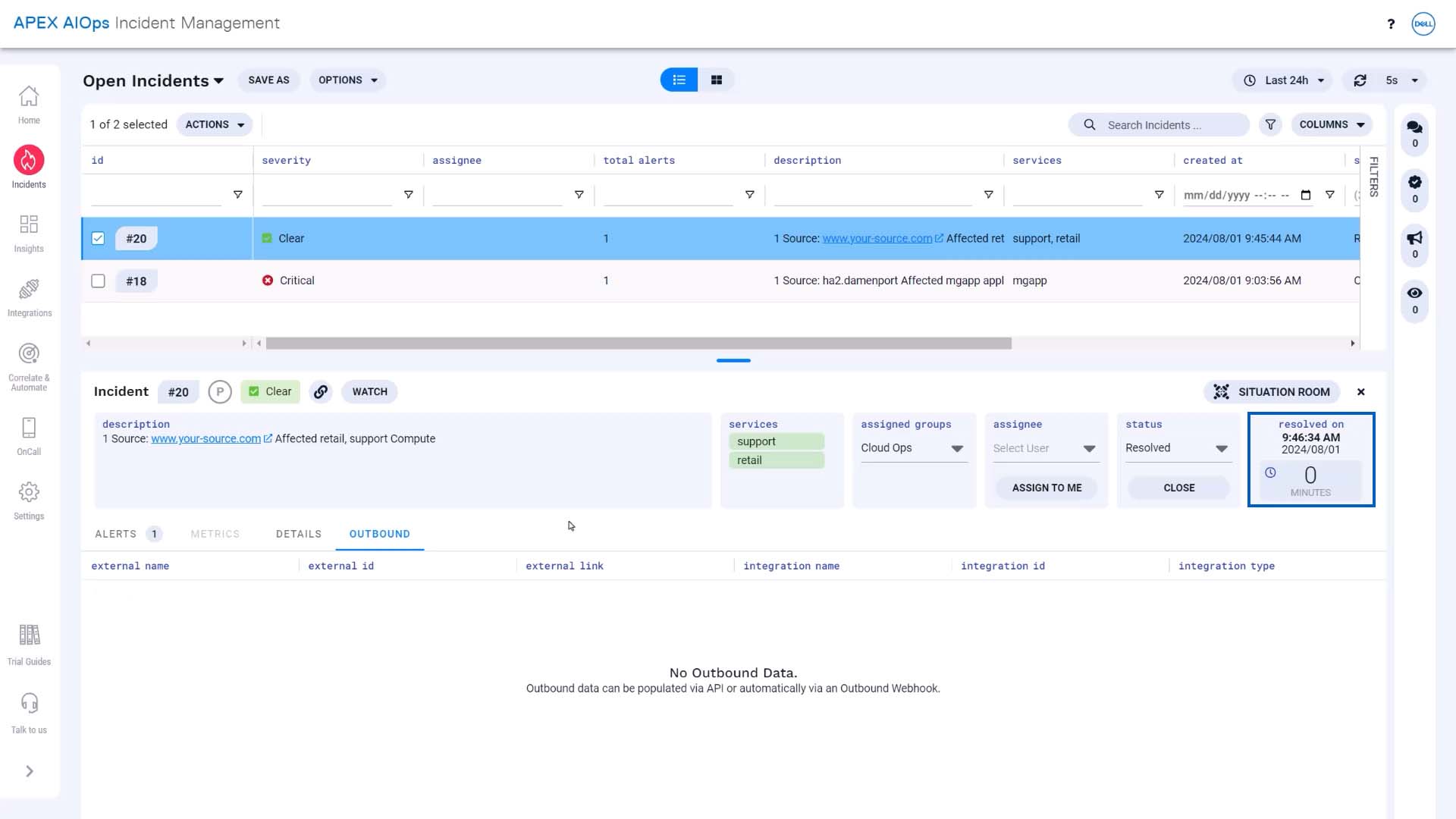Screen dimensions: 1456x819
Task: Switch to list view layout
Action: coord(679,80)
